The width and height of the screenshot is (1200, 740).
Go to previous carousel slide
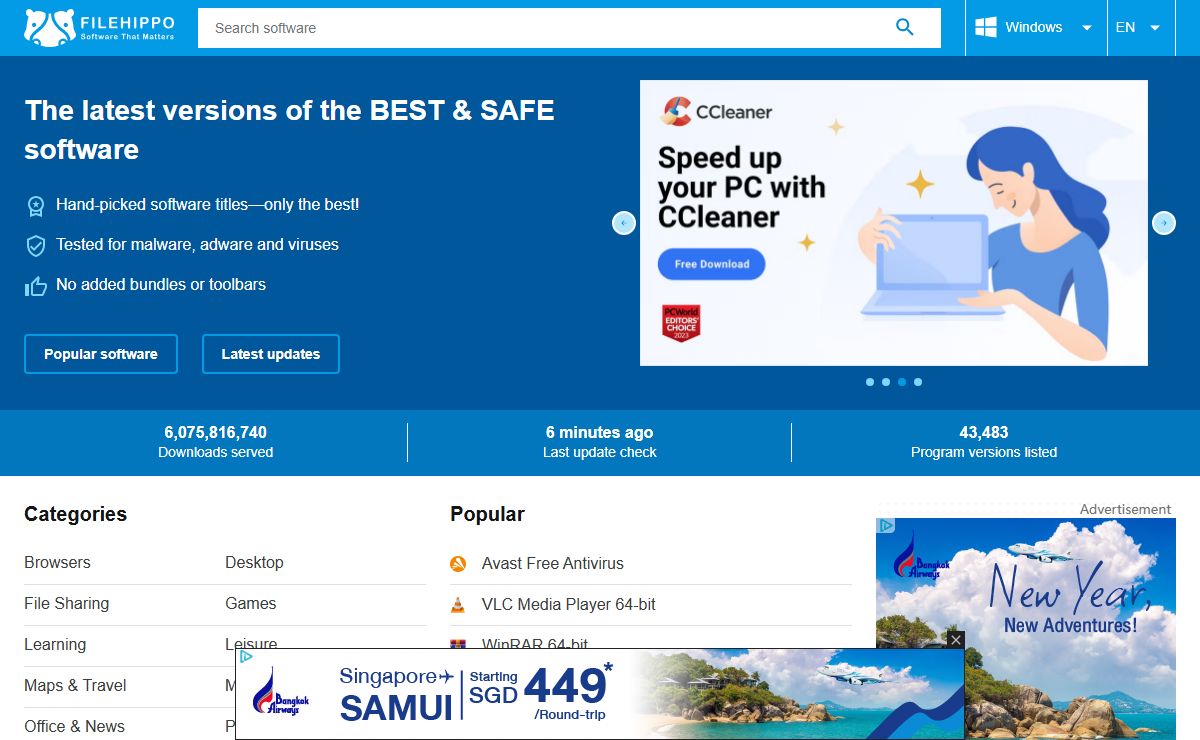624,223
